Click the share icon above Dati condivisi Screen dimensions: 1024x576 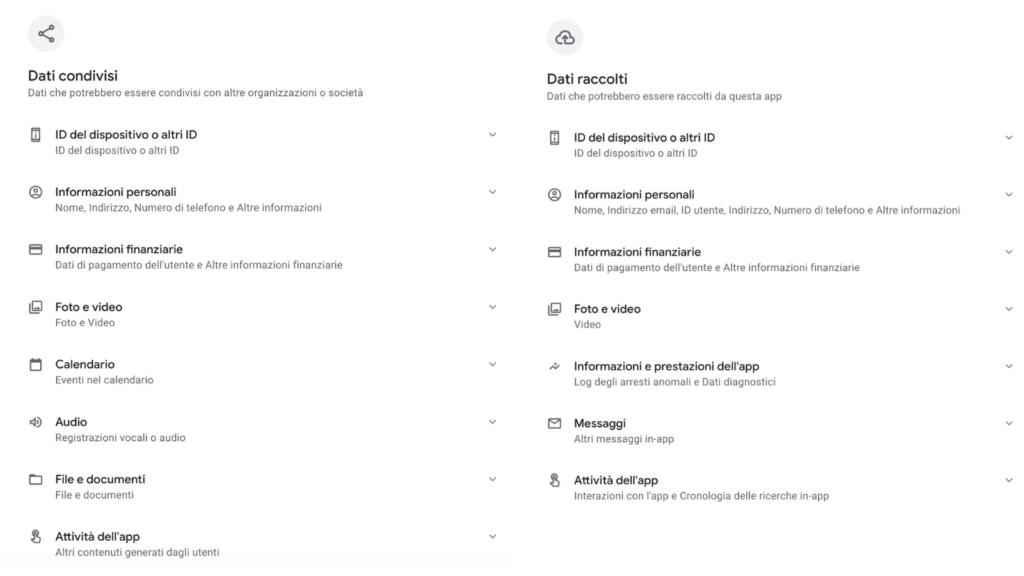(46, 34)
